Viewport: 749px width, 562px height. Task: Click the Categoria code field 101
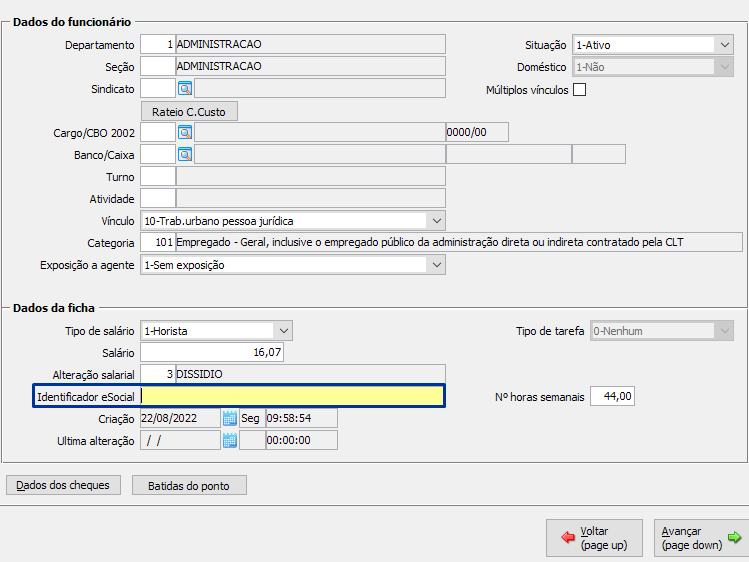click(158, 242)
